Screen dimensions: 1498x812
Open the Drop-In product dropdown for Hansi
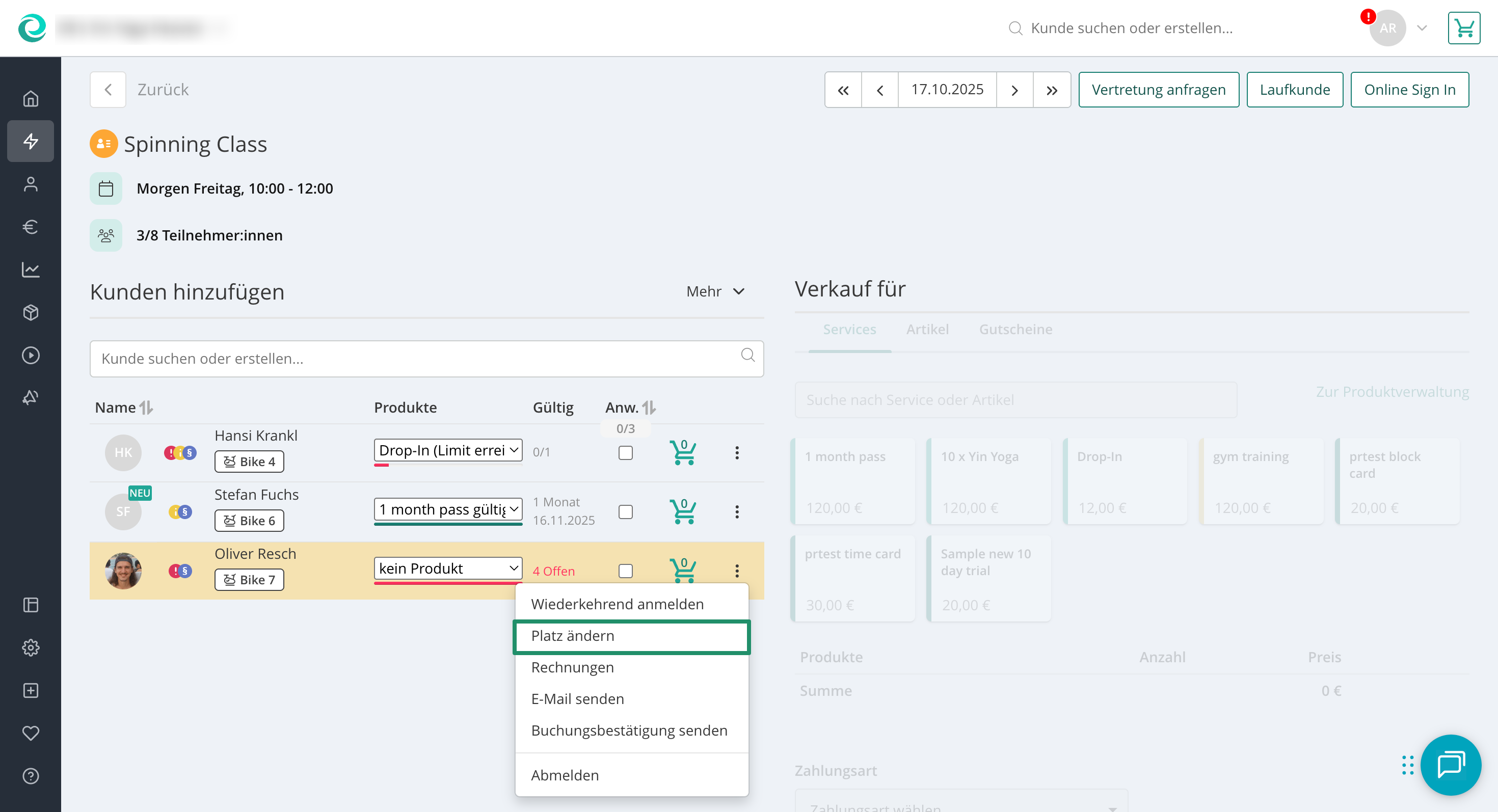pyautogui.click(x=448, y=450)
